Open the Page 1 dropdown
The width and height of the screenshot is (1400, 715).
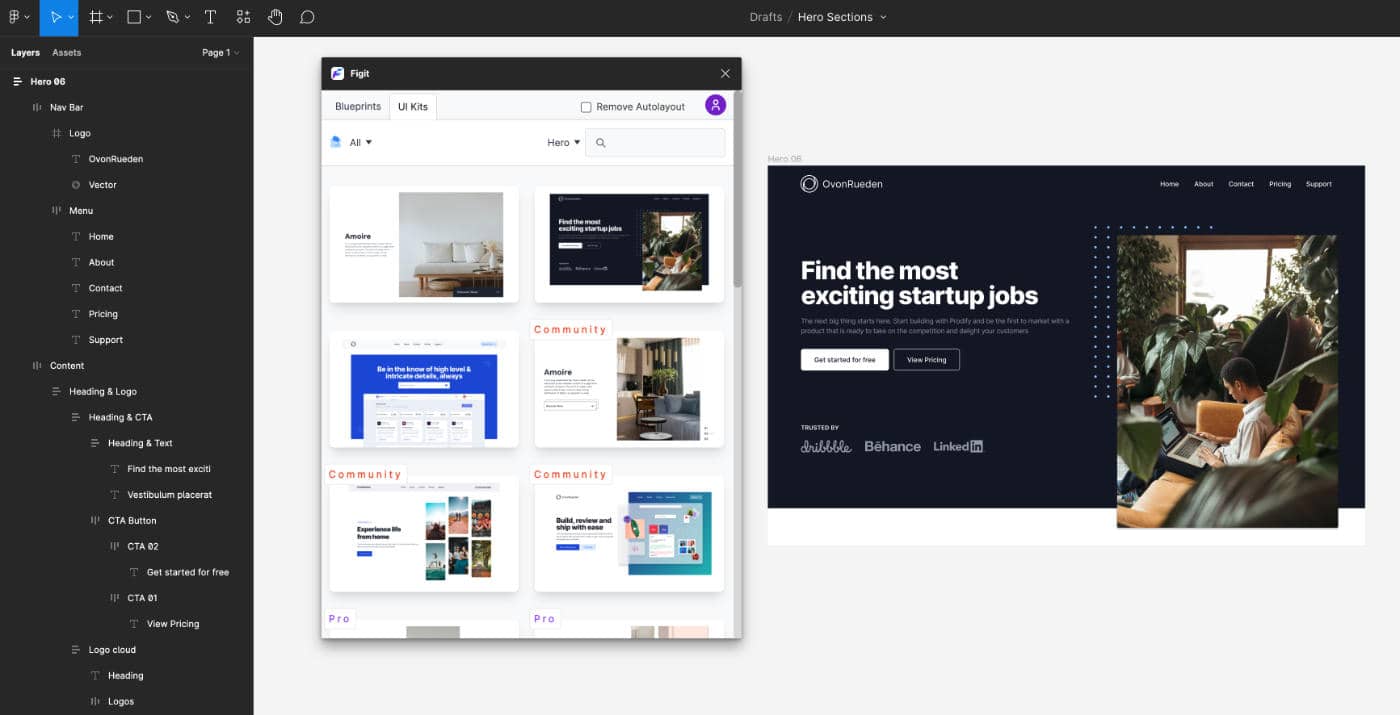point(219,52)
